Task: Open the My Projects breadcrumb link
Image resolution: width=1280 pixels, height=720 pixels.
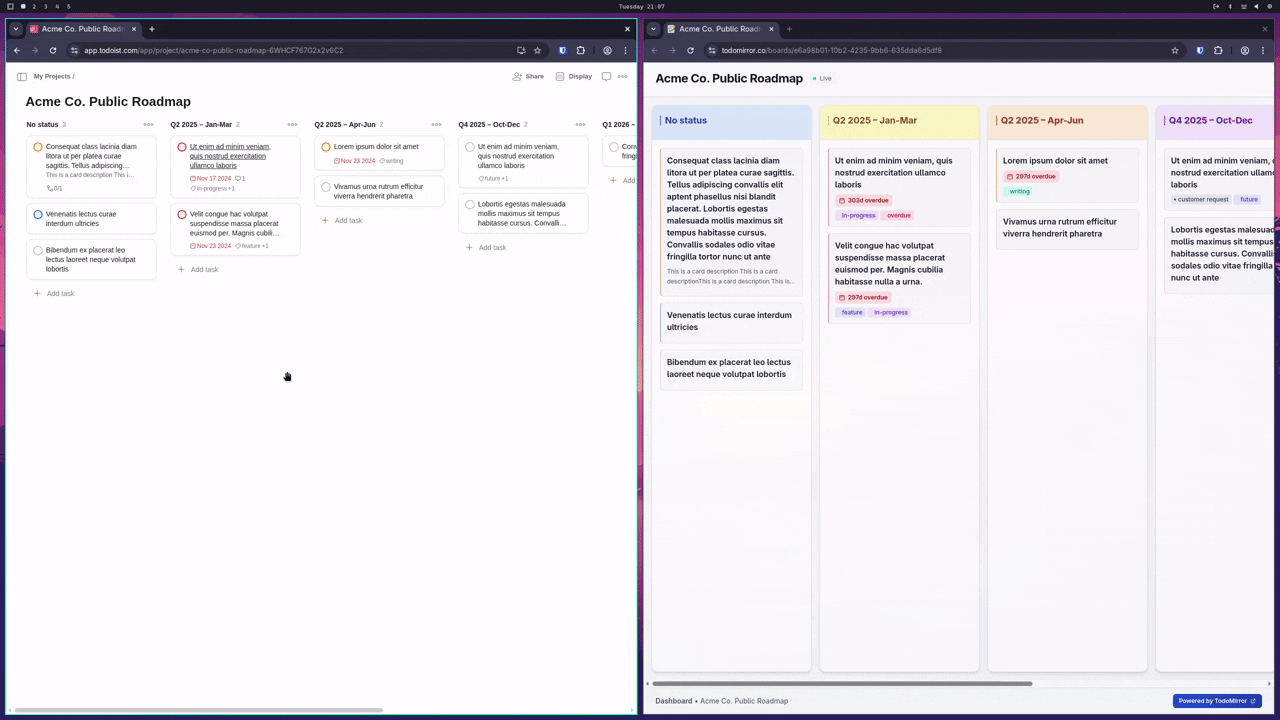Action: (x=52, y=76)
